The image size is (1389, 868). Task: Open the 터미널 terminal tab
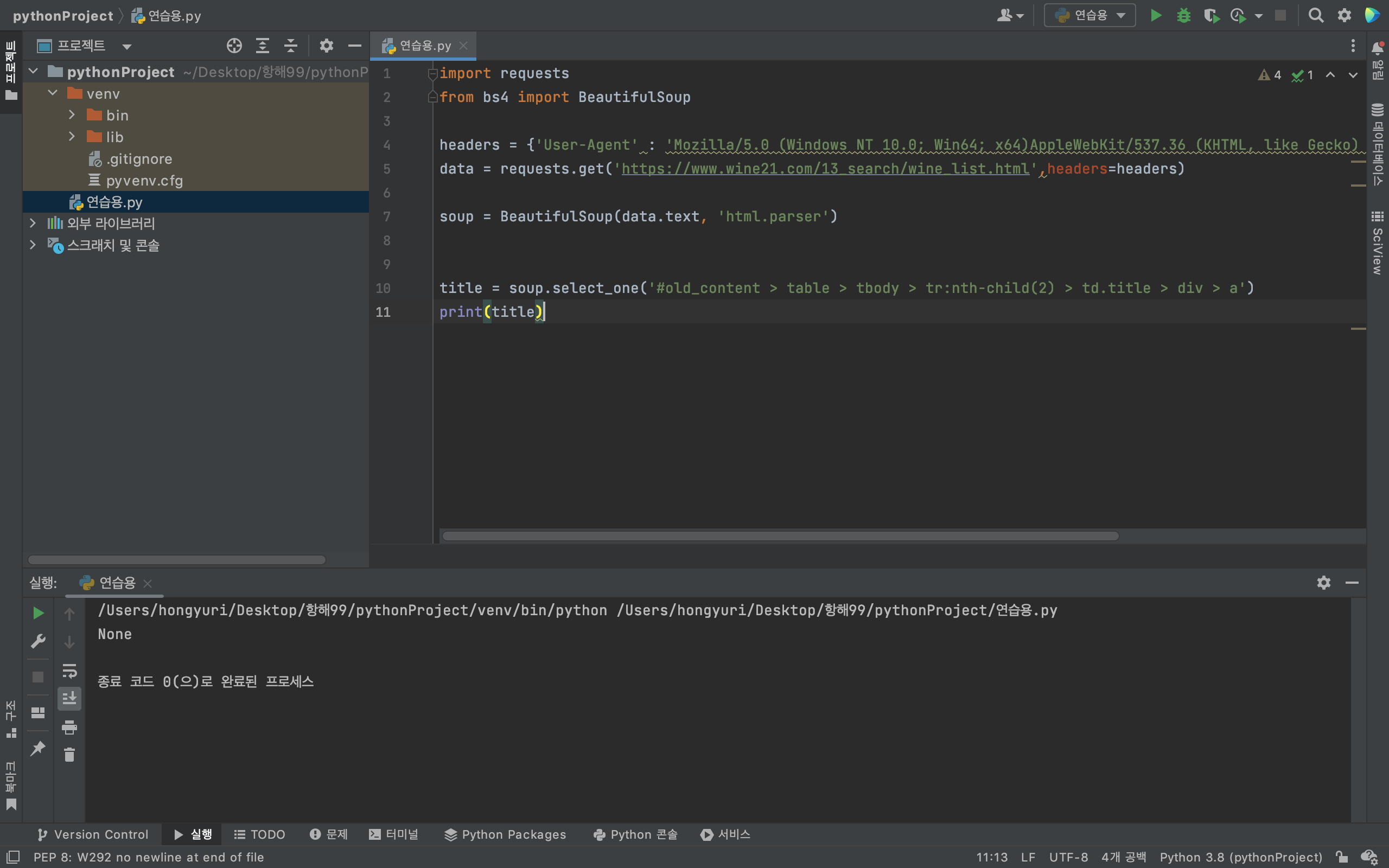pos(394,834)
